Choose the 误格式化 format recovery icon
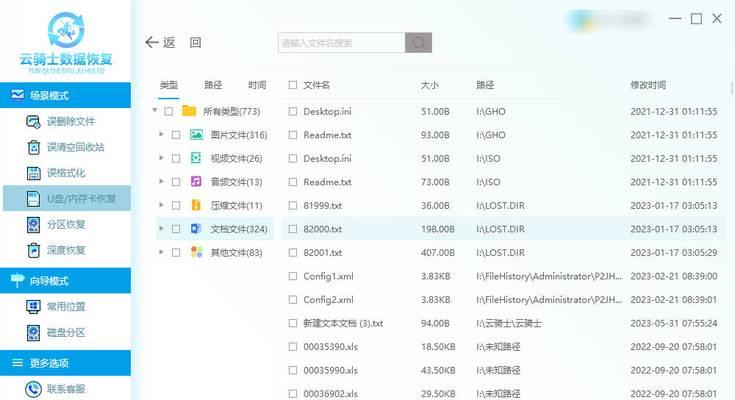The image size is (735, 400). [33, 173]
